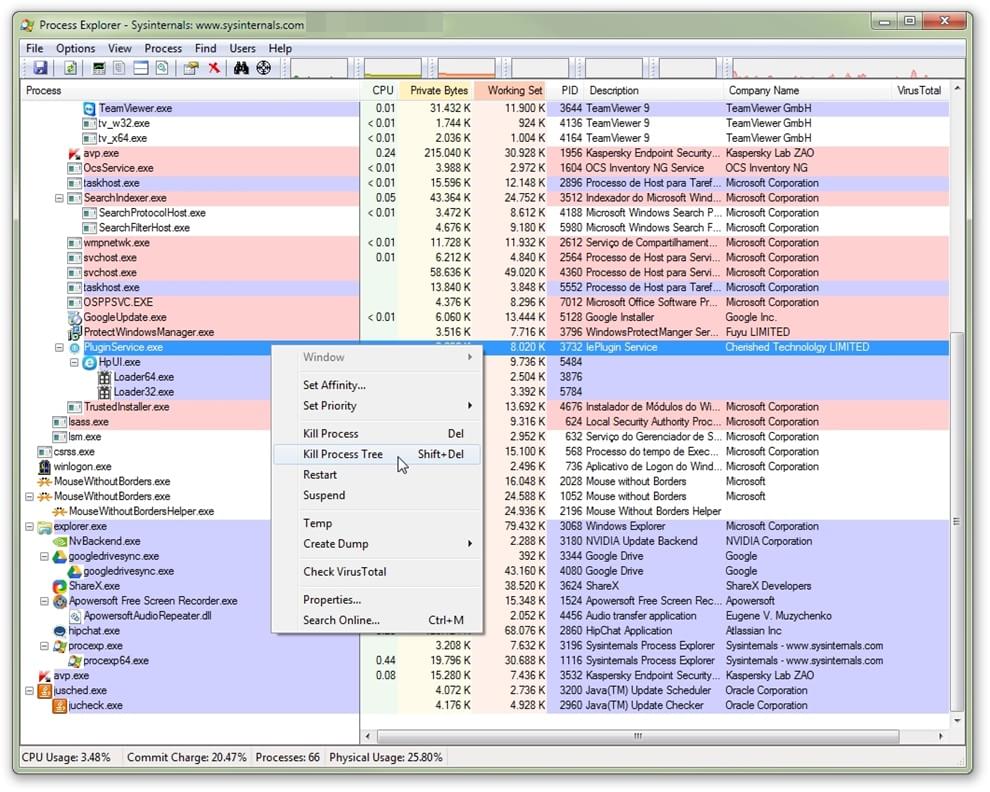Open the File menu
Image resolution: width=990 pixels, height=792 pixels.
[x=35, y=49]
